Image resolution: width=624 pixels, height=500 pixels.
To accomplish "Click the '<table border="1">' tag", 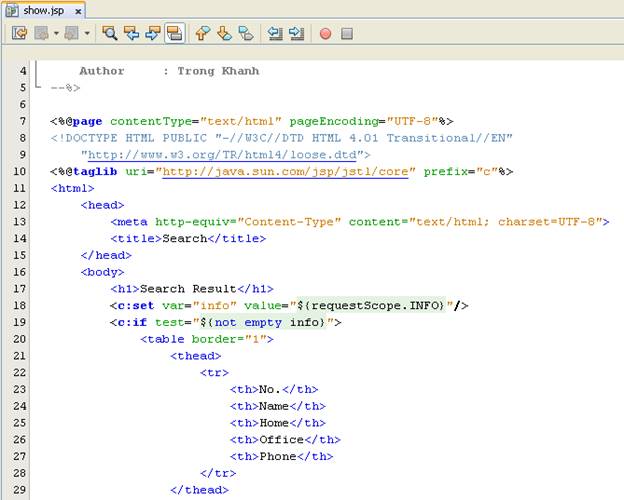I will click(207, 339).
